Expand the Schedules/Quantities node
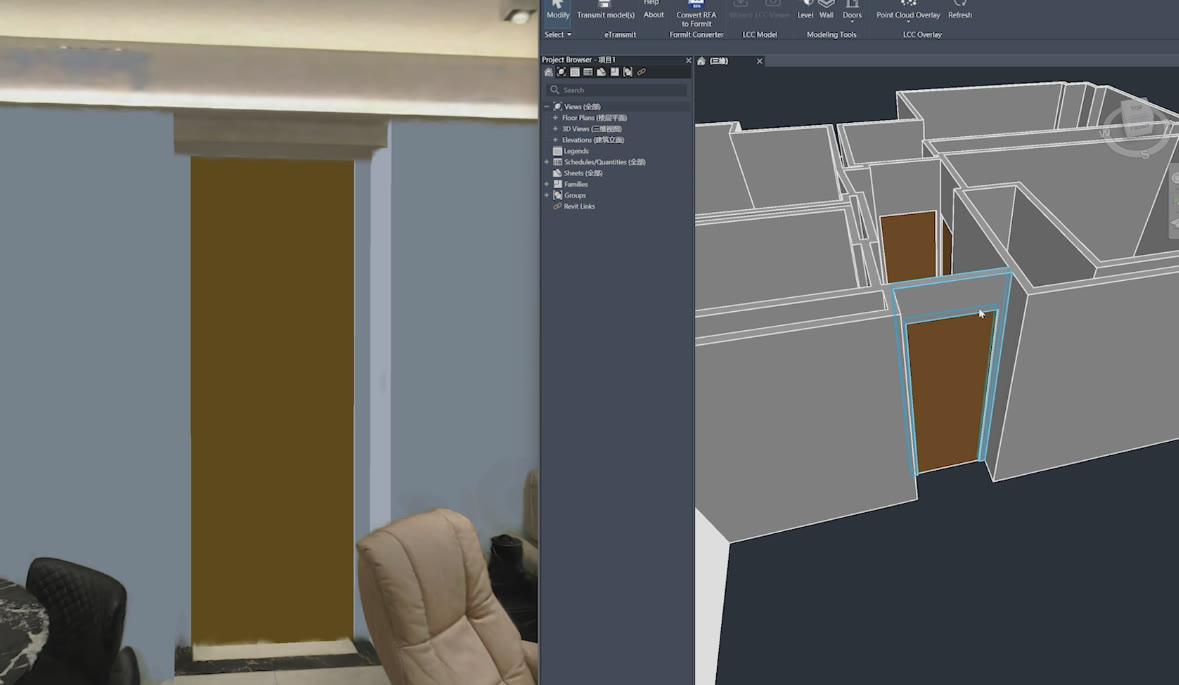This screenshot has width=1179, height=685. [x=547, y=162]
